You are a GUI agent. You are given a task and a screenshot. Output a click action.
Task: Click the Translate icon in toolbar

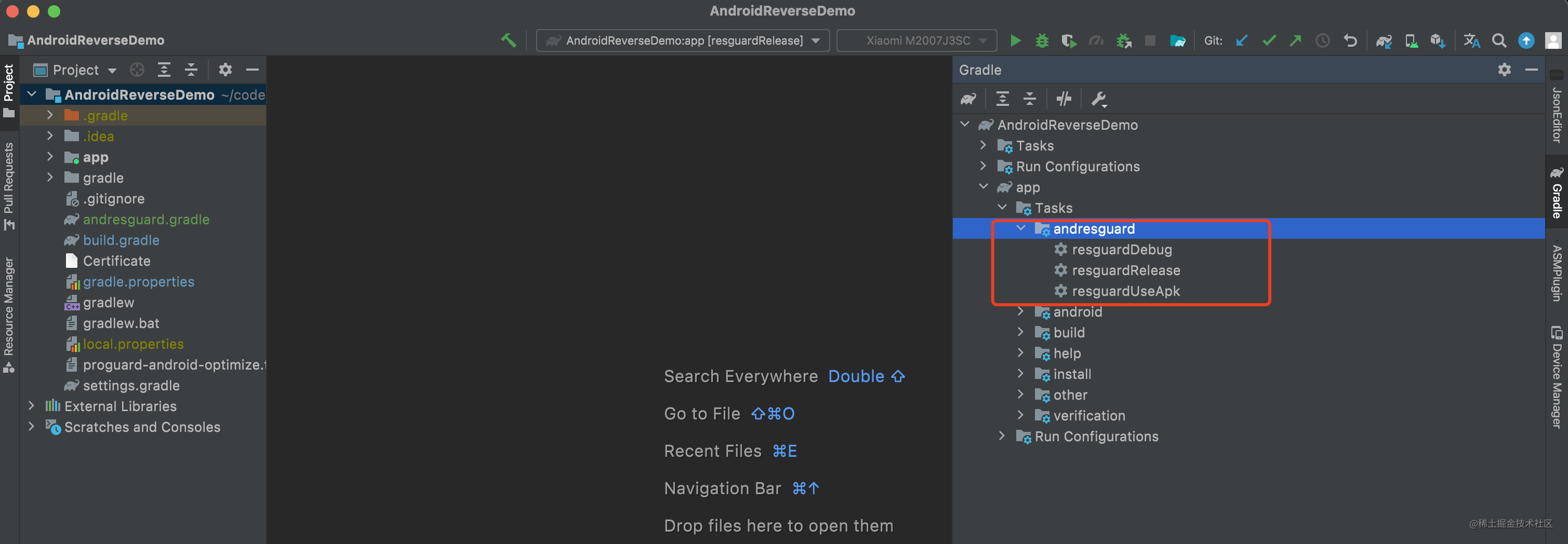pyautogui.click(x=1472, y=40)
